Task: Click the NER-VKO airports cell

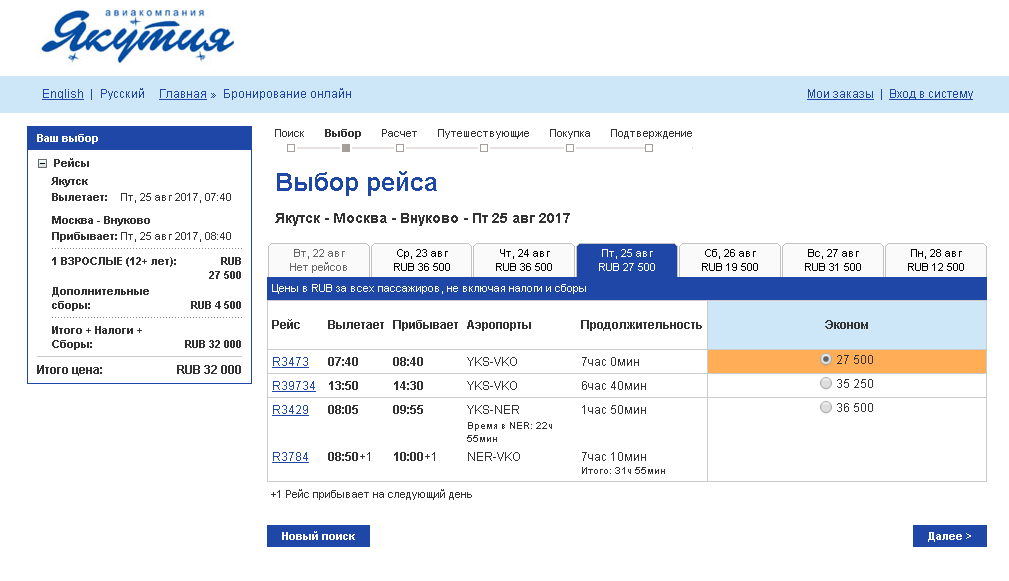Action: click(494, 457)
